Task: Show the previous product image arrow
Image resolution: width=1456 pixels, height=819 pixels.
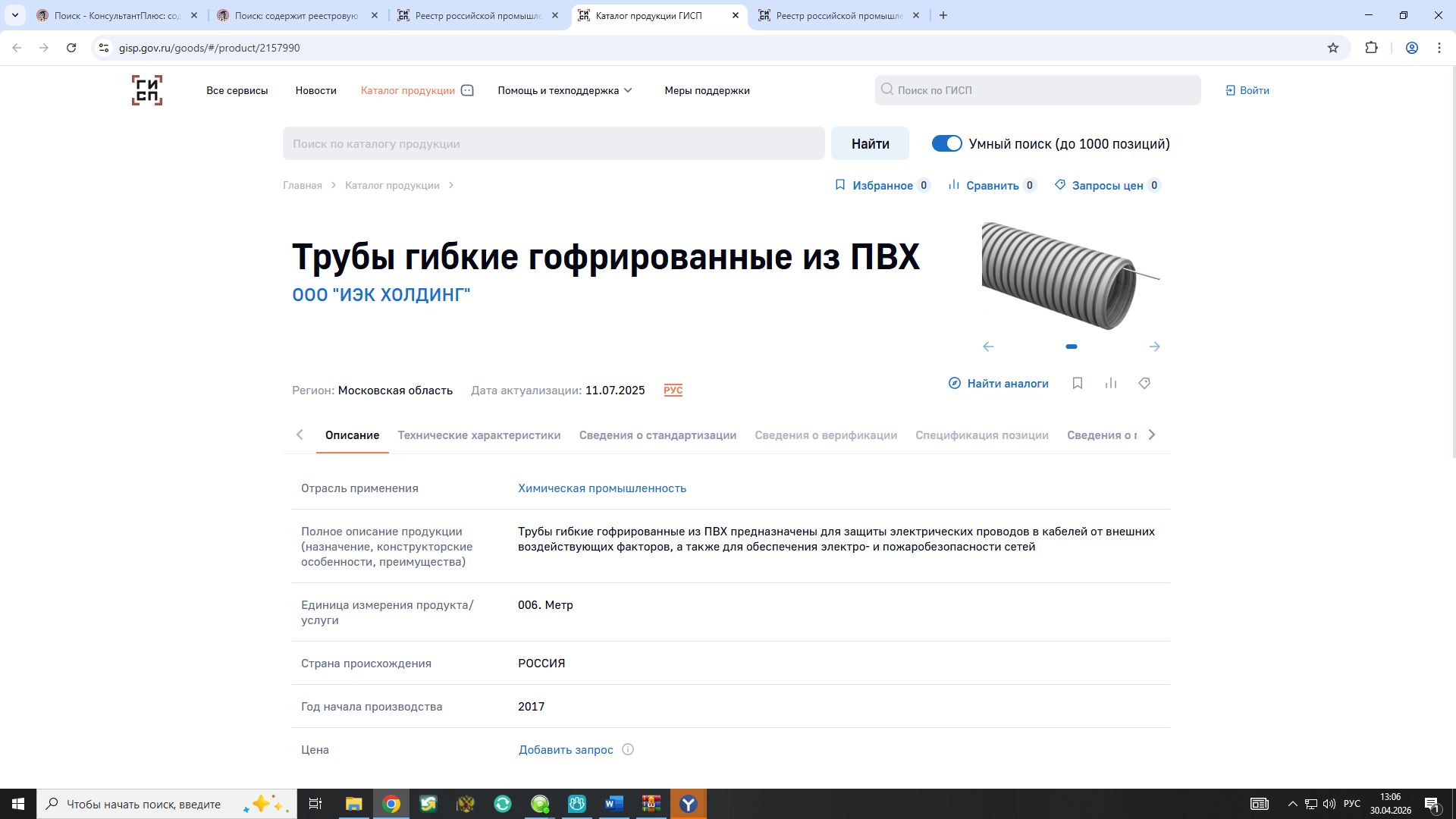Action: pos(988,347)
